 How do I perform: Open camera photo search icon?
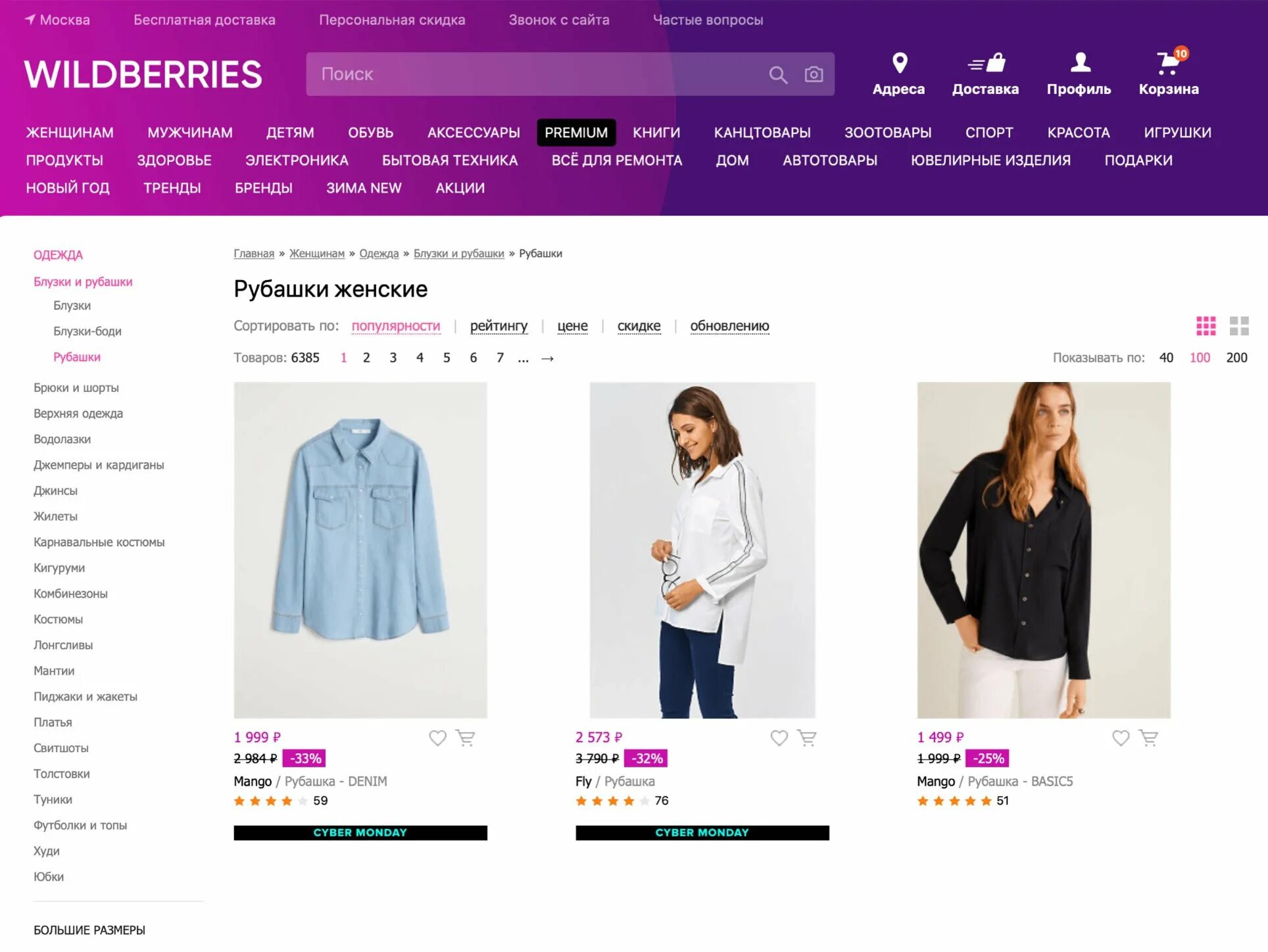pos(814,74)
